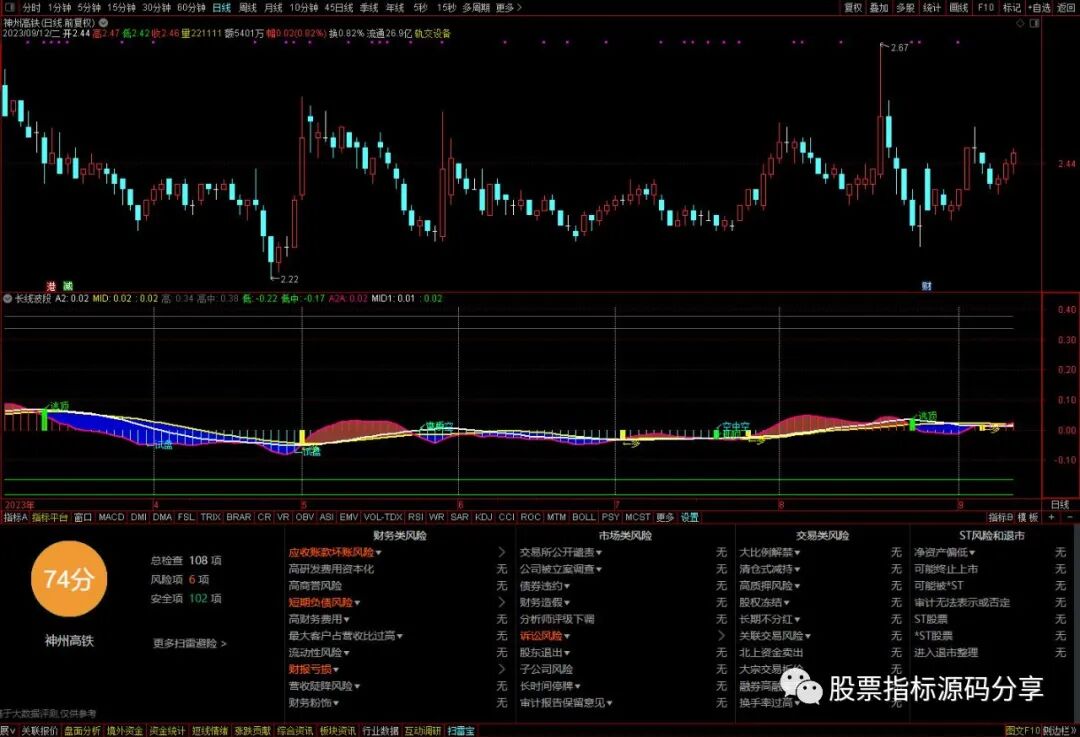
Task: Select 周线 period tab
Action: [247, 8]
